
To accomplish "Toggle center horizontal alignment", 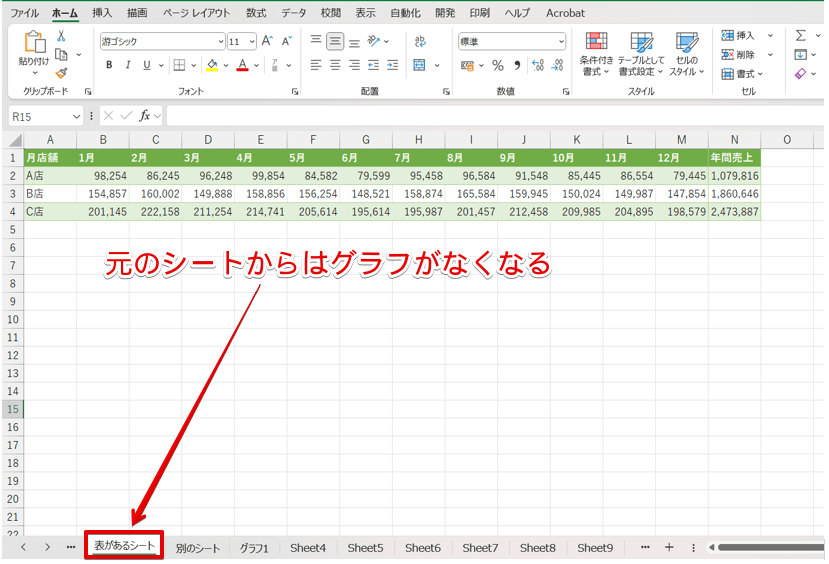I will tap(335, 65).
